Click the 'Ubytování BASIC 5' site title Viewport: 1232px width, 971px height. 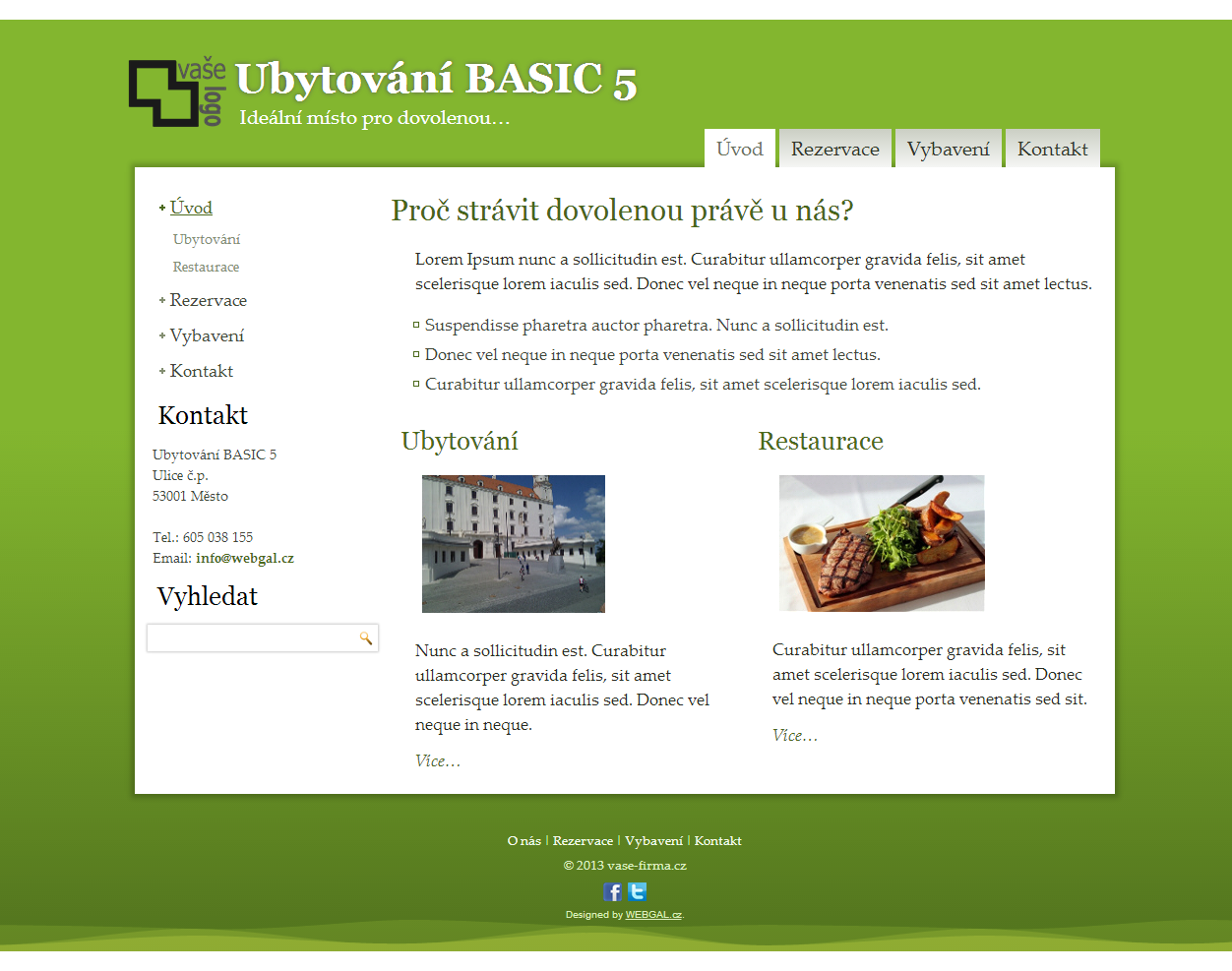pyautogui.click(x=436, y=79)
